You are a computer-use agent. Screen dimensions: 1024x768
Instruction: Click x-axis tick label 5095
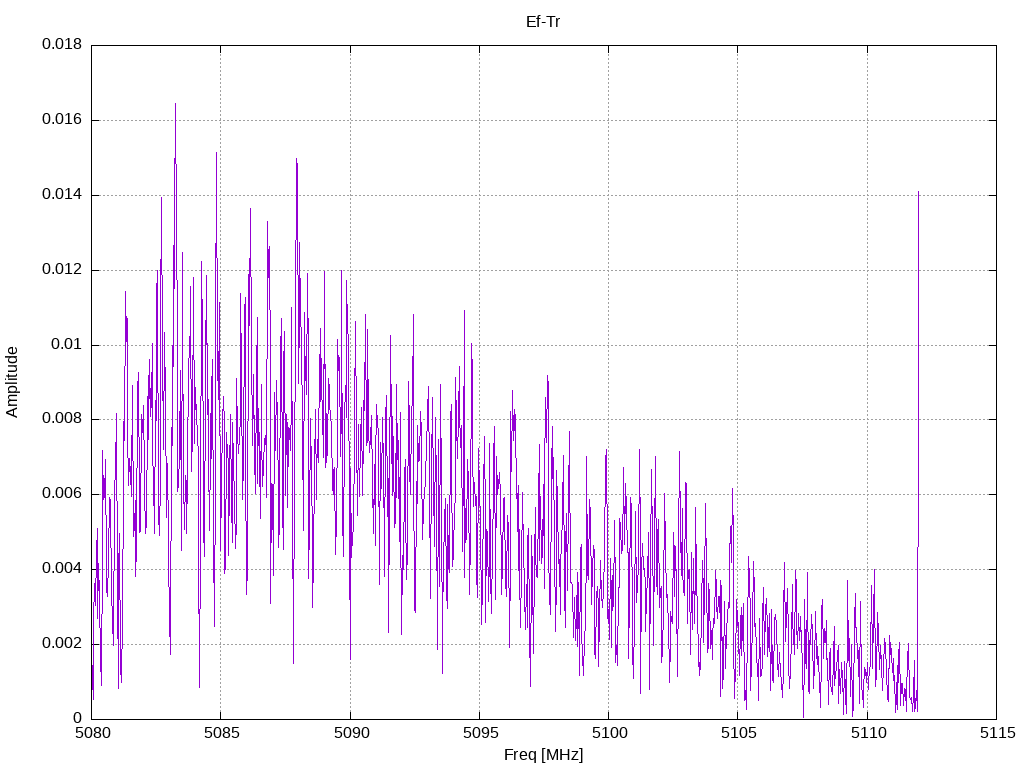[480, 733]
